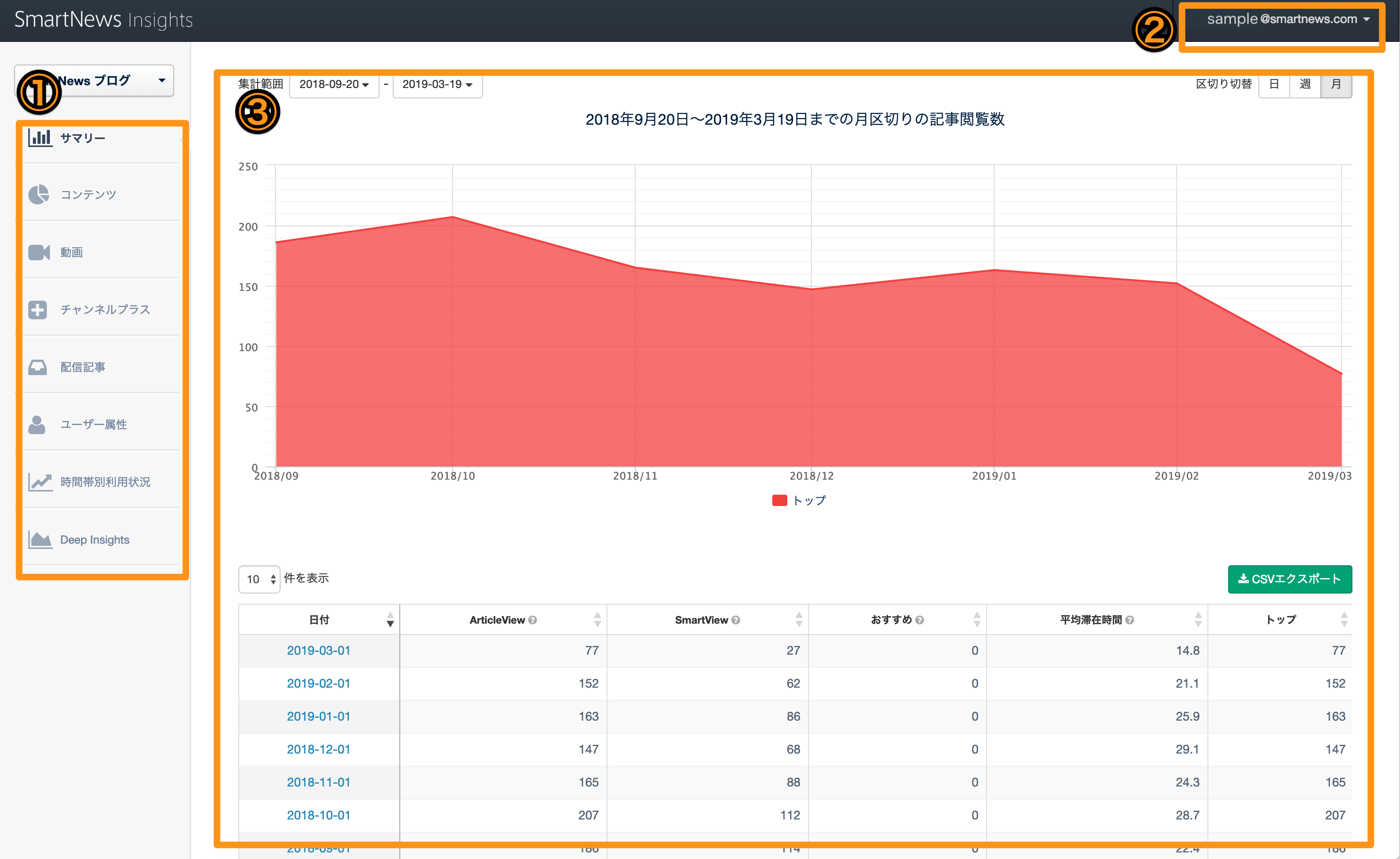Click the 2019/03 data point on chart
This screenshot has height=859, width=1400.
click(1342, 374)
